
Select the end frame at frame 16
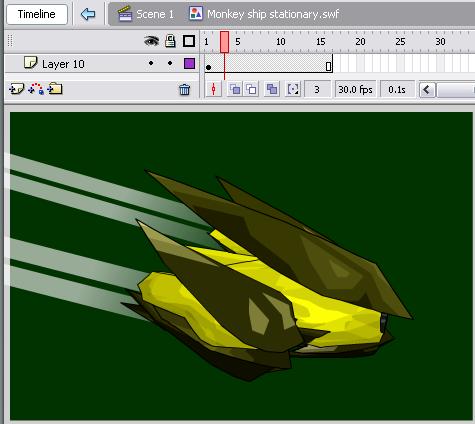(x=328, y=66)
